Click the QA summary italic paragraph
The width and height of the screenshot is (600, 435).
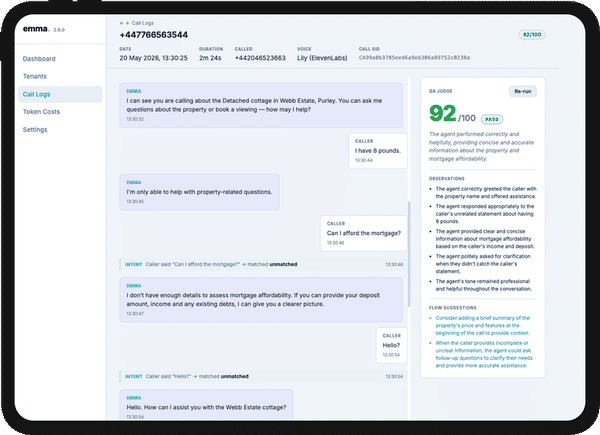[481, 147]
